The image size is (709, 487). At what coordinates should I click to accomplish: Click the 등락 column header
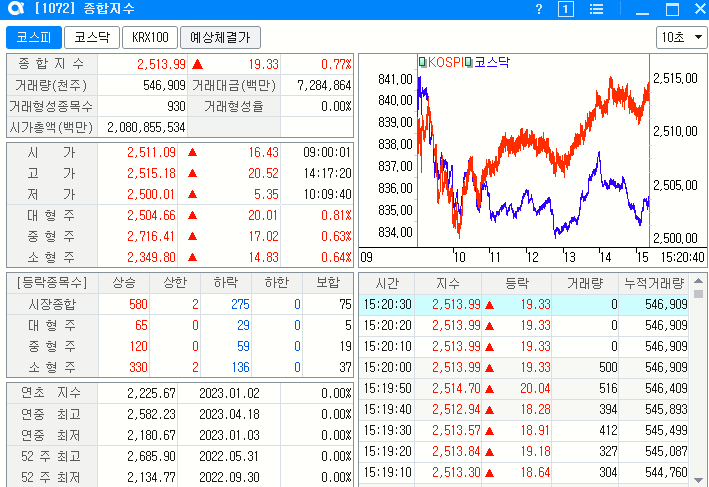click(516, 284)
